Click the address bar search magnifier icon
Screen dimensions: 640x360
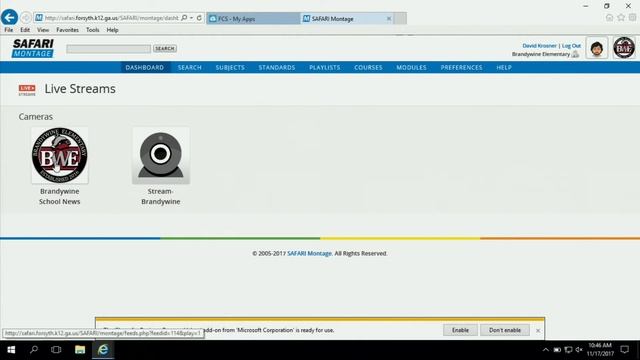click(184, 18)
